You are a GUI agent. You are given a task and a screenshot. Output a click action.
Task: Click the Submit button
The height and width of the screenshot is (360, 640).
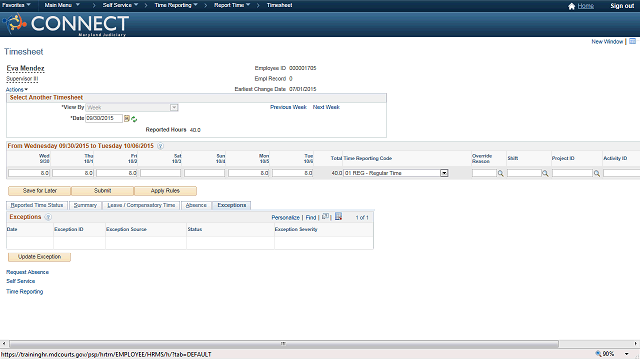[x=102, y=191]
